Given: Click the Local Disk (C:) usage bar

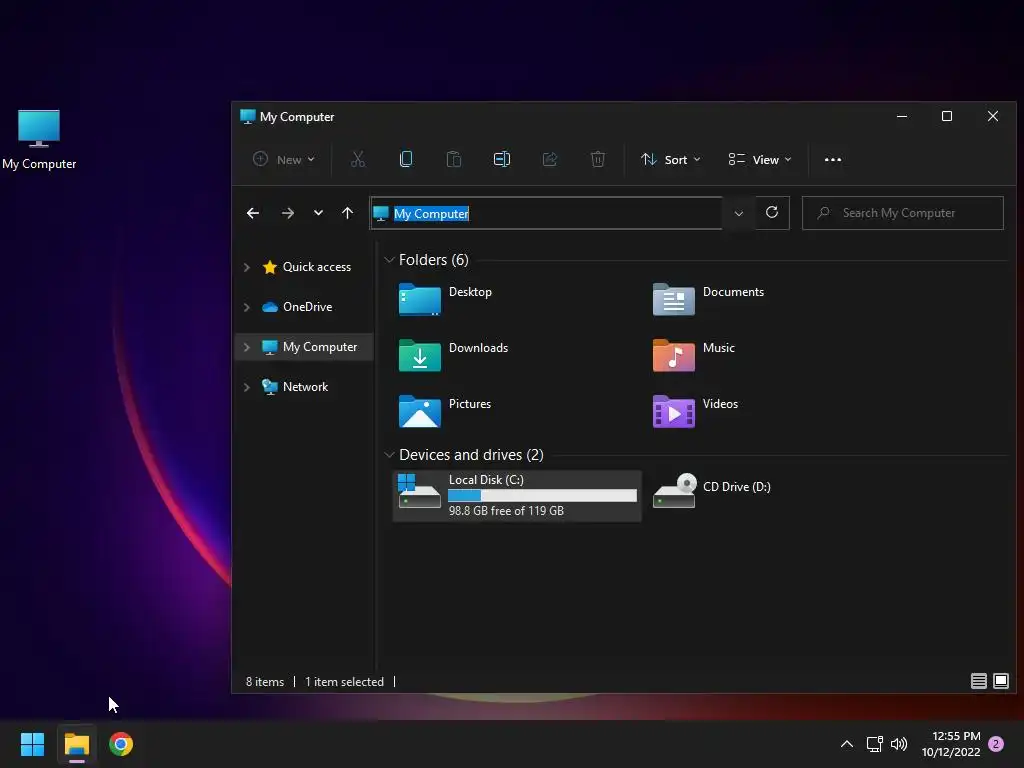Looking at the screenshot, I should [542, 496].
